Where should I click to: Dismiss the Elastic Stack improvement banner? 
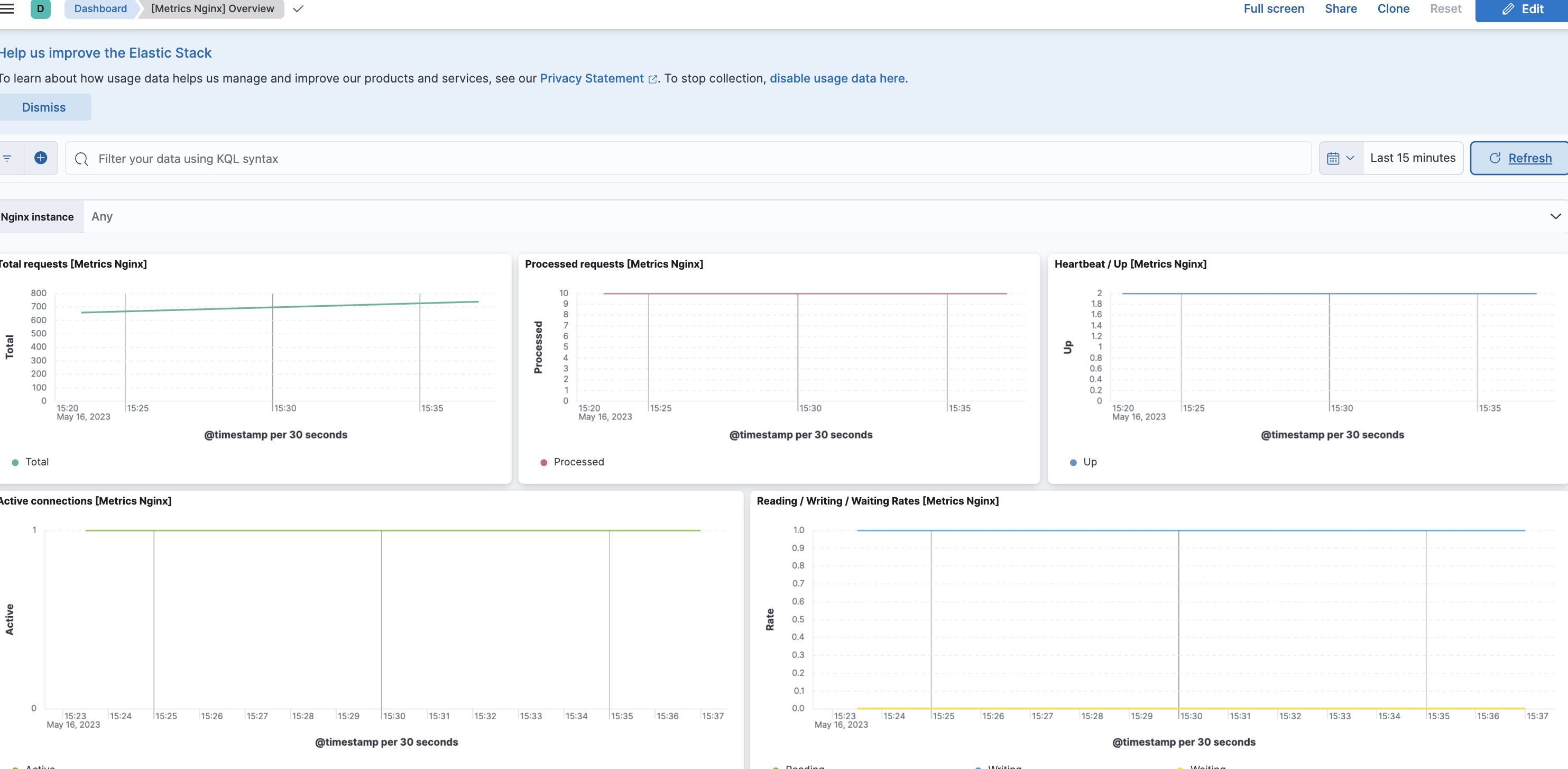tap(43, 106)
